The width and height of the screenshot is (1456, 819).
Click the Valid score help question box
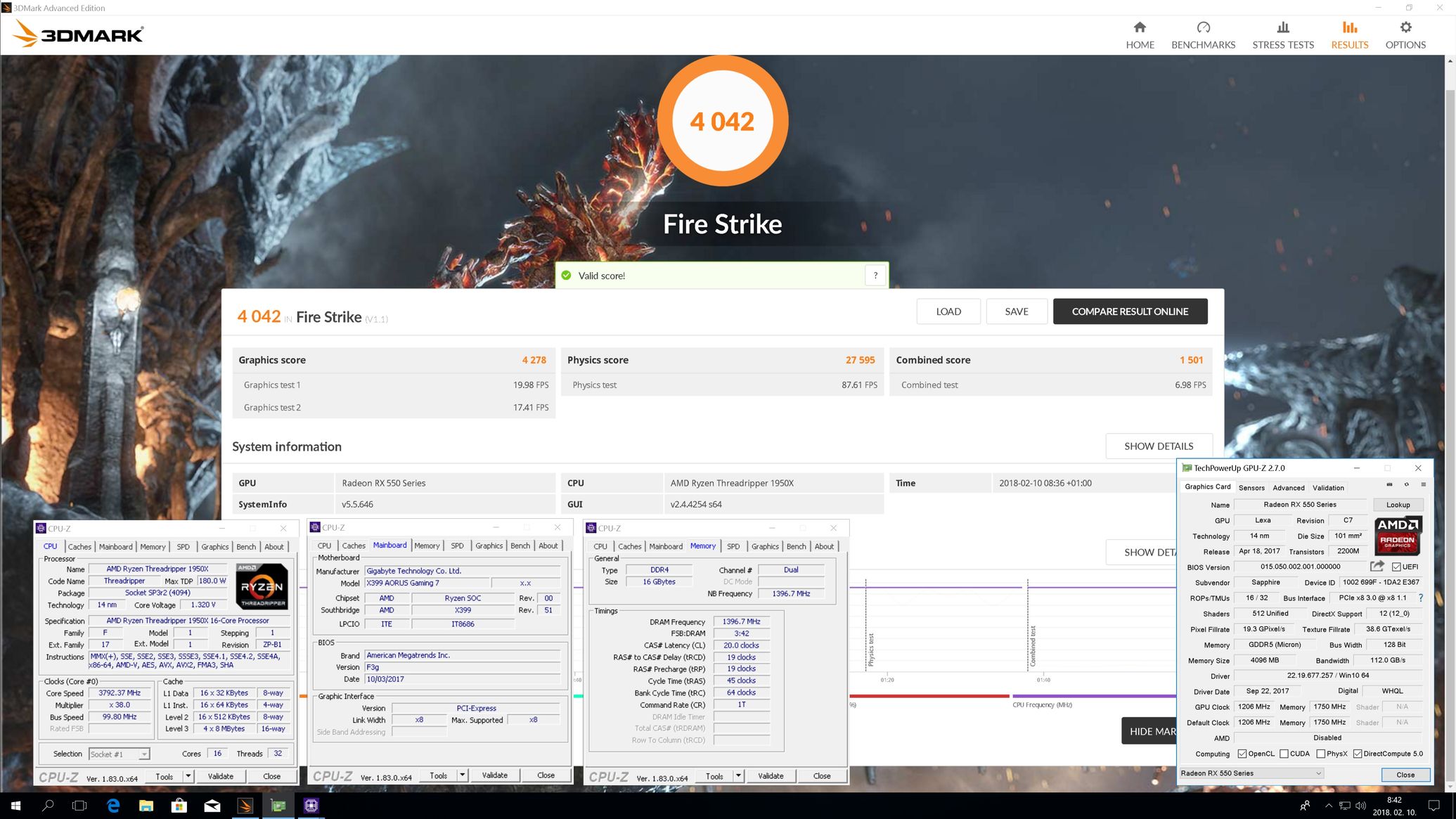click(875, 276)
